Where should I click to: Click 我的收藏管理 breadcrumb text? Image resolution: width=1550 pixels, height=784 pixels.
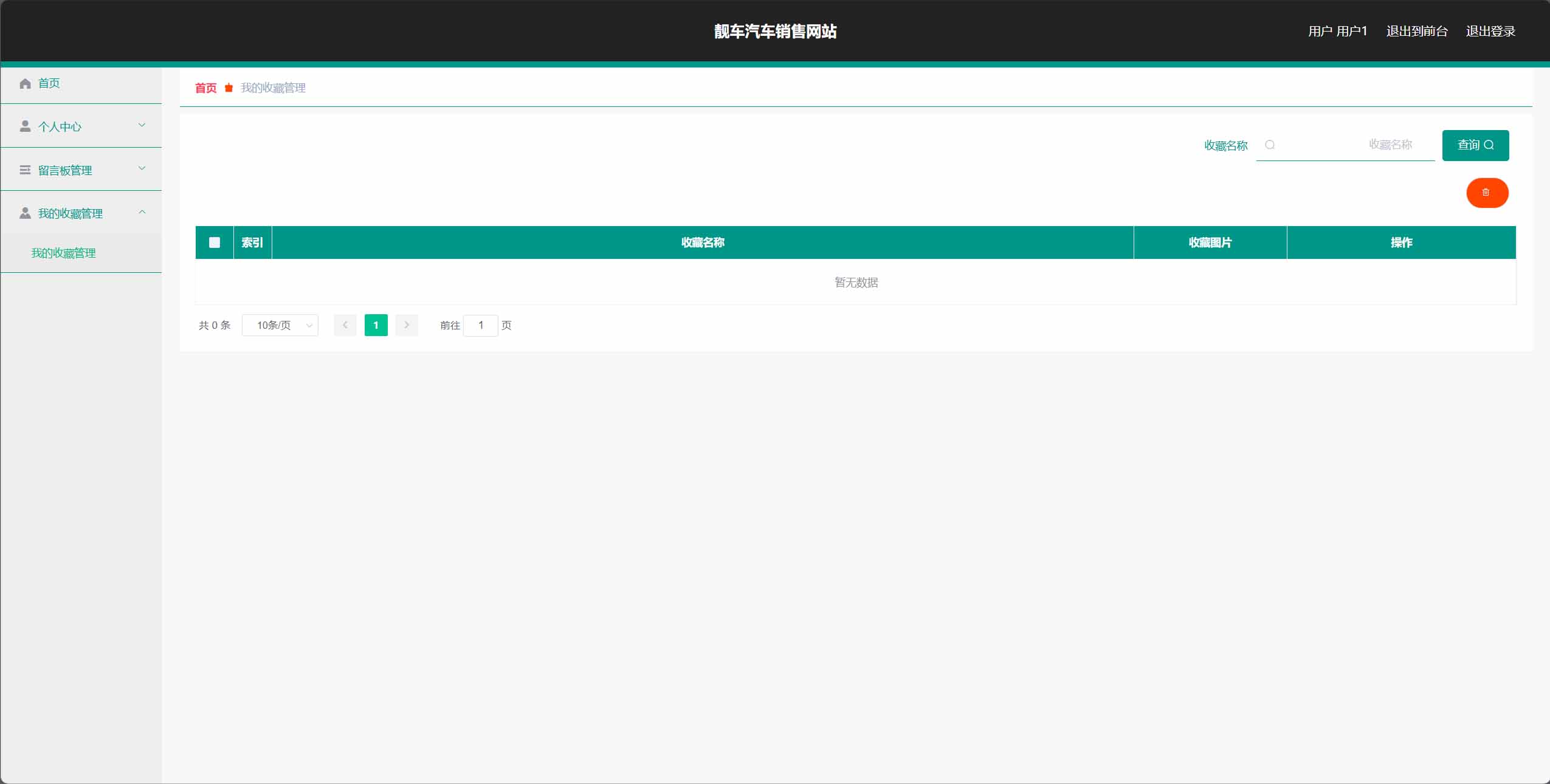pyautogui.click(x=273, y=88)
